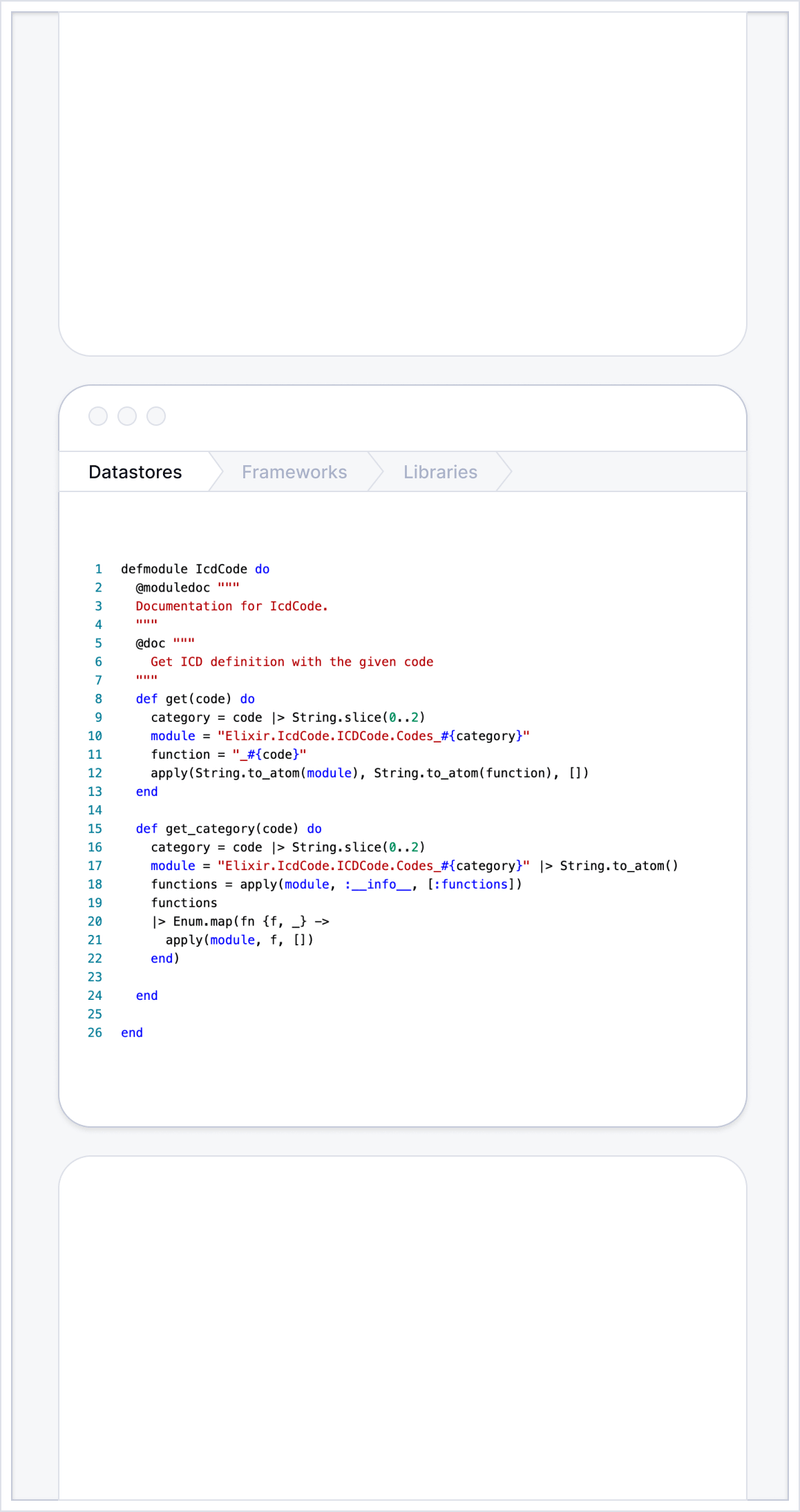Click line number 26 in the gutter

(x=95, y=1032)
